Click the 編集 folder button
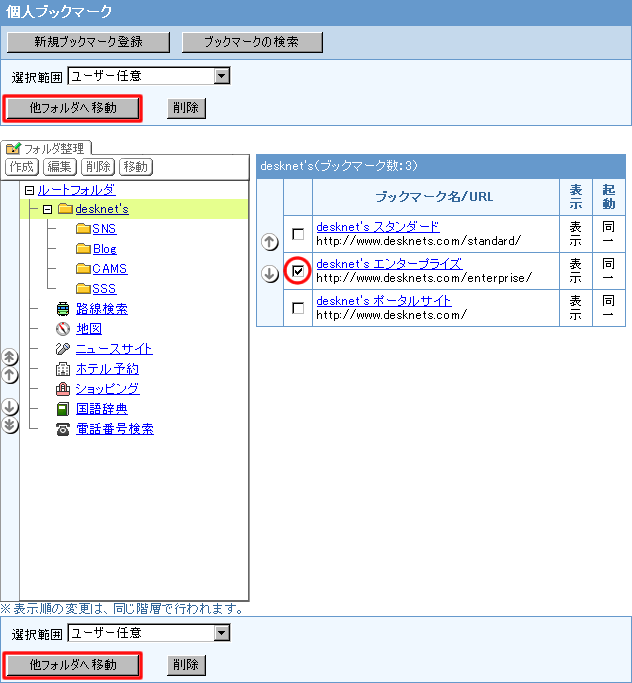The width and height of the screenshot is (632, 683). pyautogui.click(x=60, y=167)
